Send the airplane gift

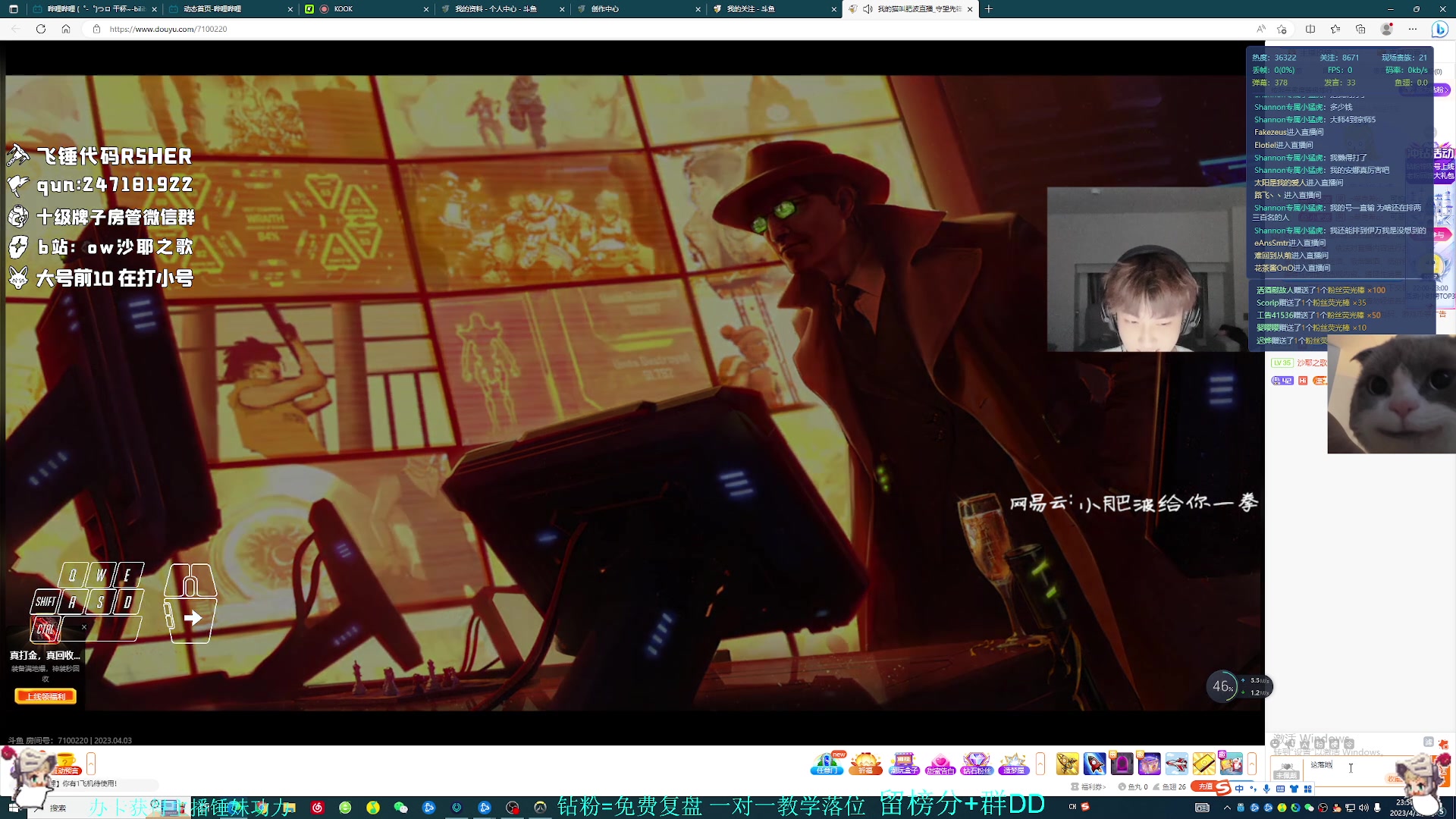[x=1176, y=764]
